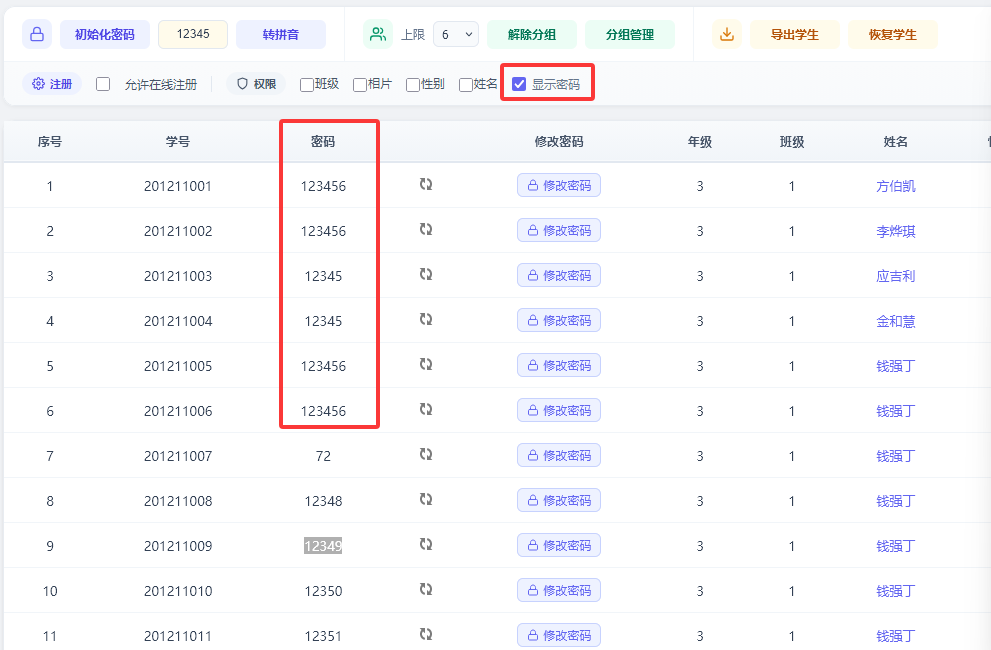Enable the 允许在线注册 checkbox

coord(102,84)
